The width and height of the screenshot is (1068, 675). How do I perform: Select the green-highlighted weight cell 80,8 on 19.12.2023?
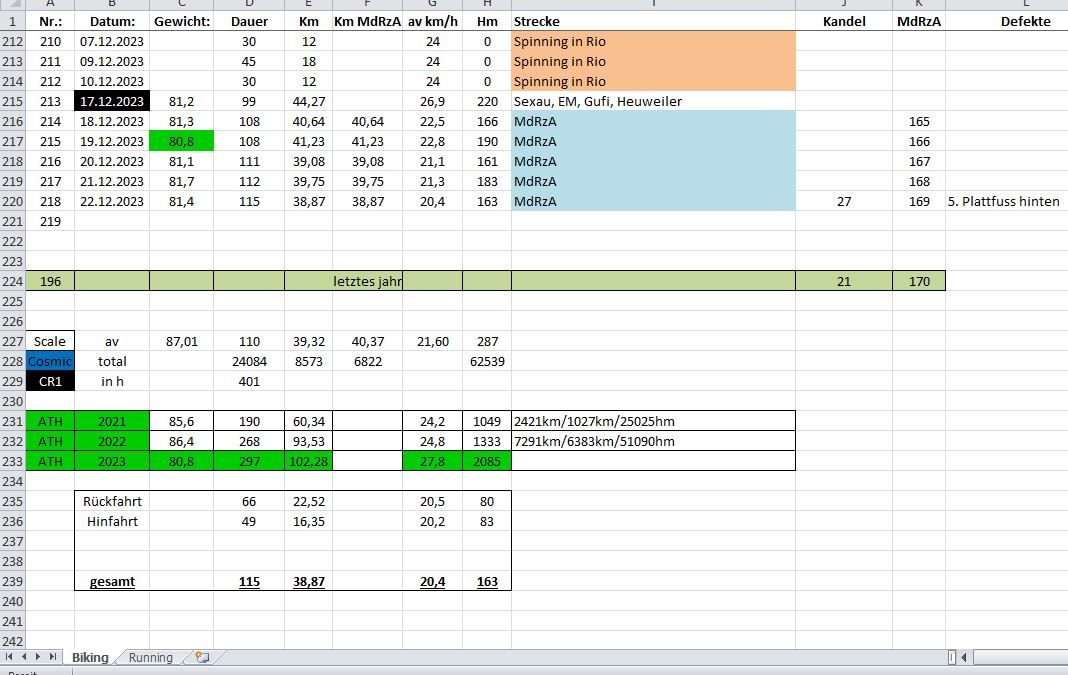181,141
